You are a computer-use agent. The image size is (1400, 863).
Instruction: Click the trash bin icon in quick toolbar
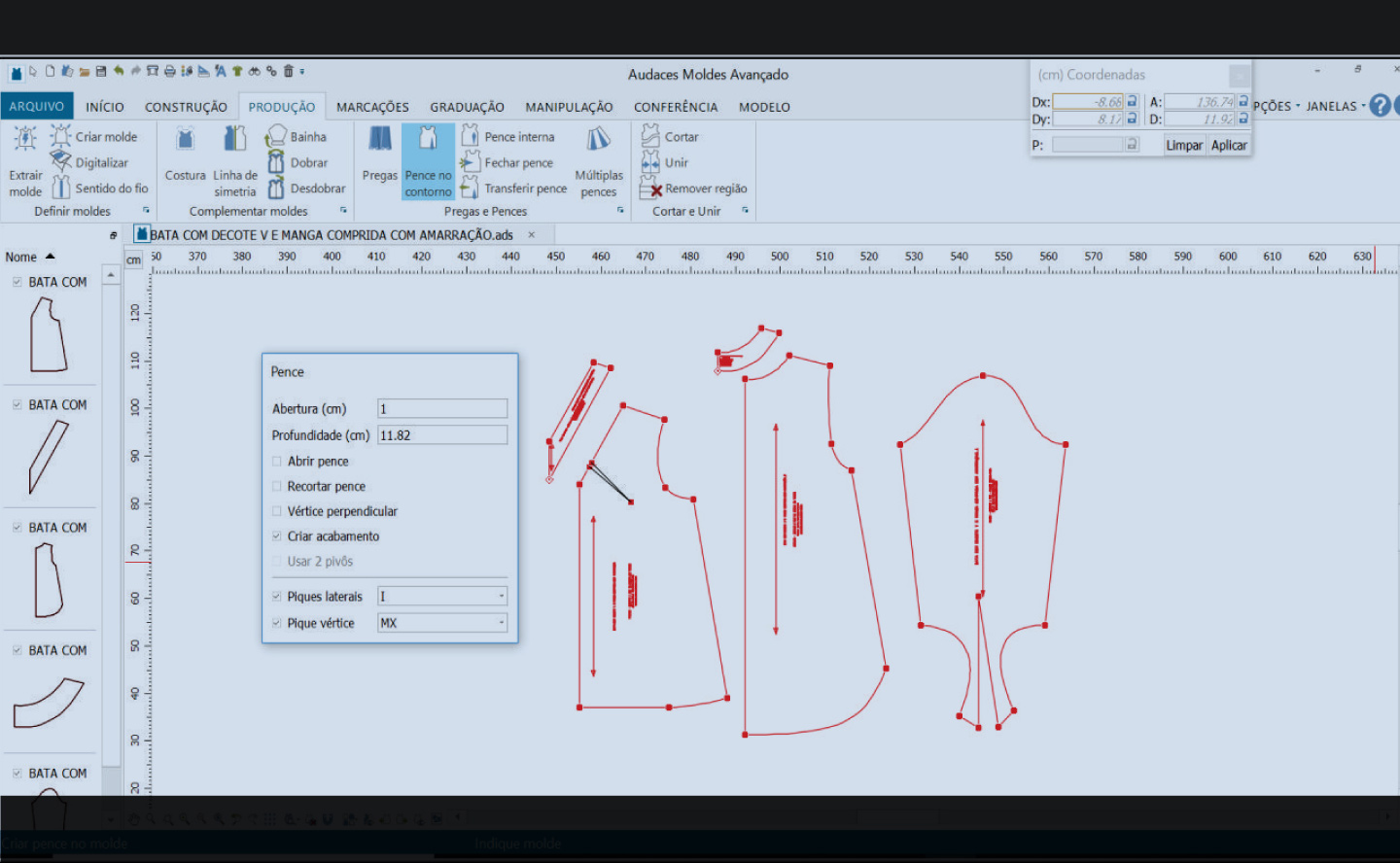[x=288, y=71]
